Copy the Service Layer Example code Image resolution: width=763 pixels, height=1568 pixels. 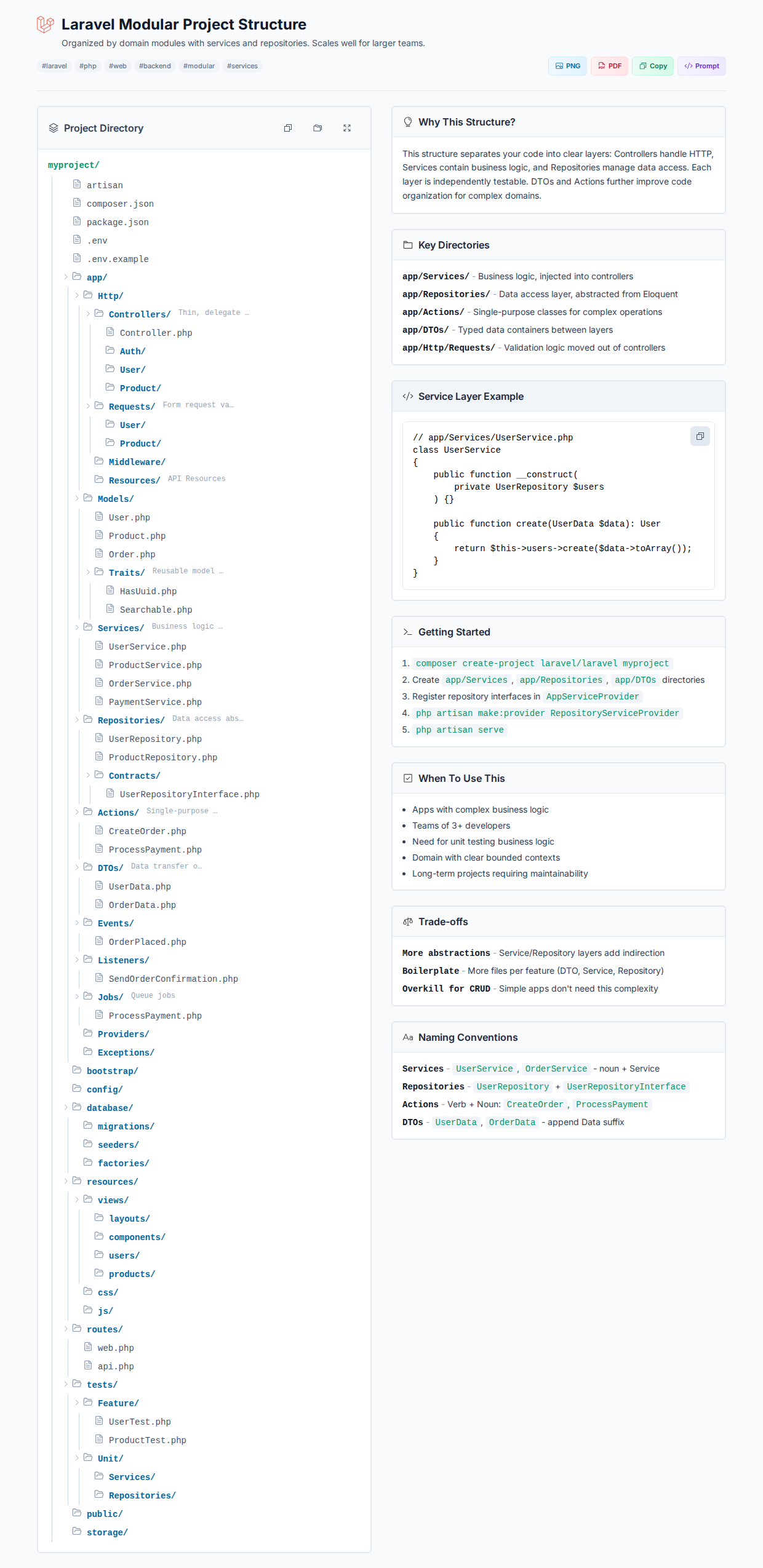tap(700, 436)
